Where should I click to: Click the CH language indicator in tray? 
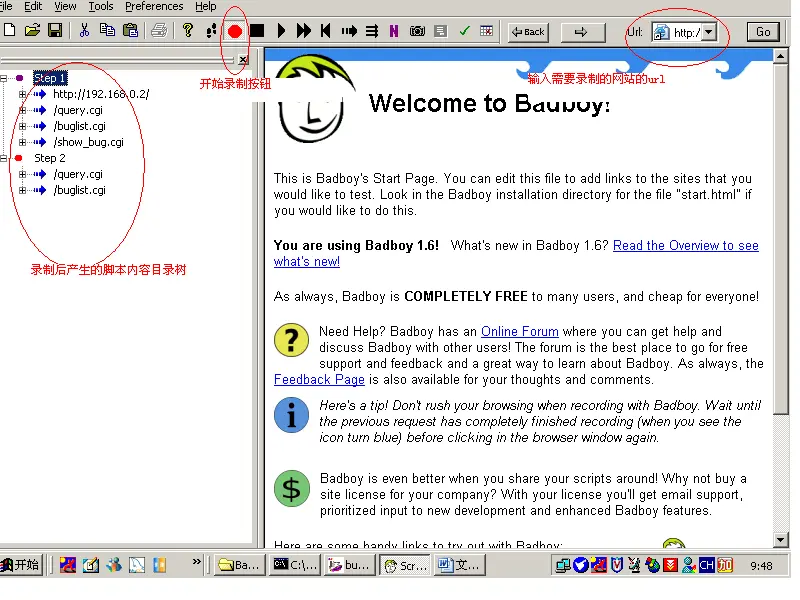706,565
